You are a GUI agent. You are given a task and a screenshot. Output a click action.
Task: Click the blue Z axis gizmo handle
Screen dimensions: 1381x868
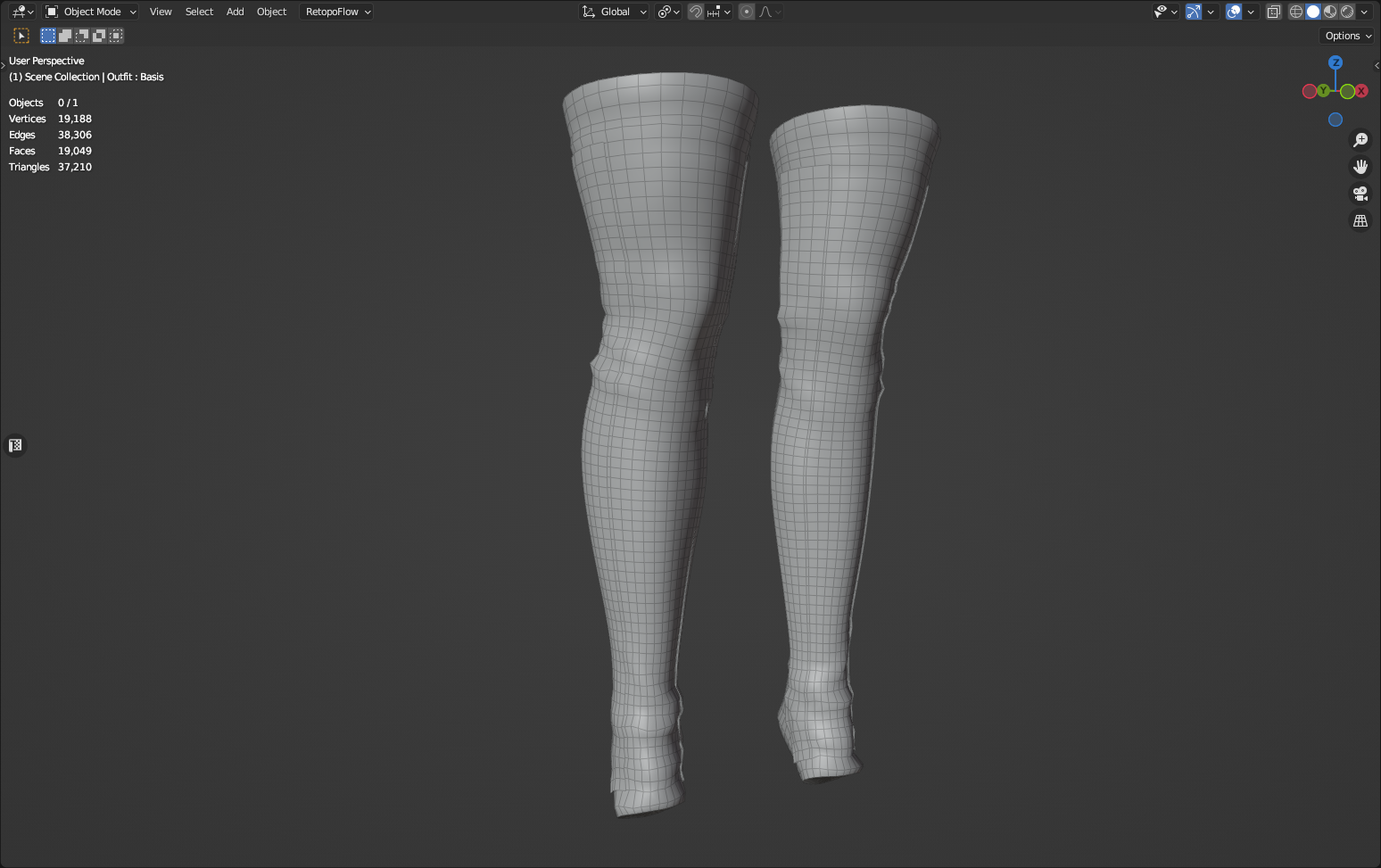pyautogui.click(x=1336, y=62)
